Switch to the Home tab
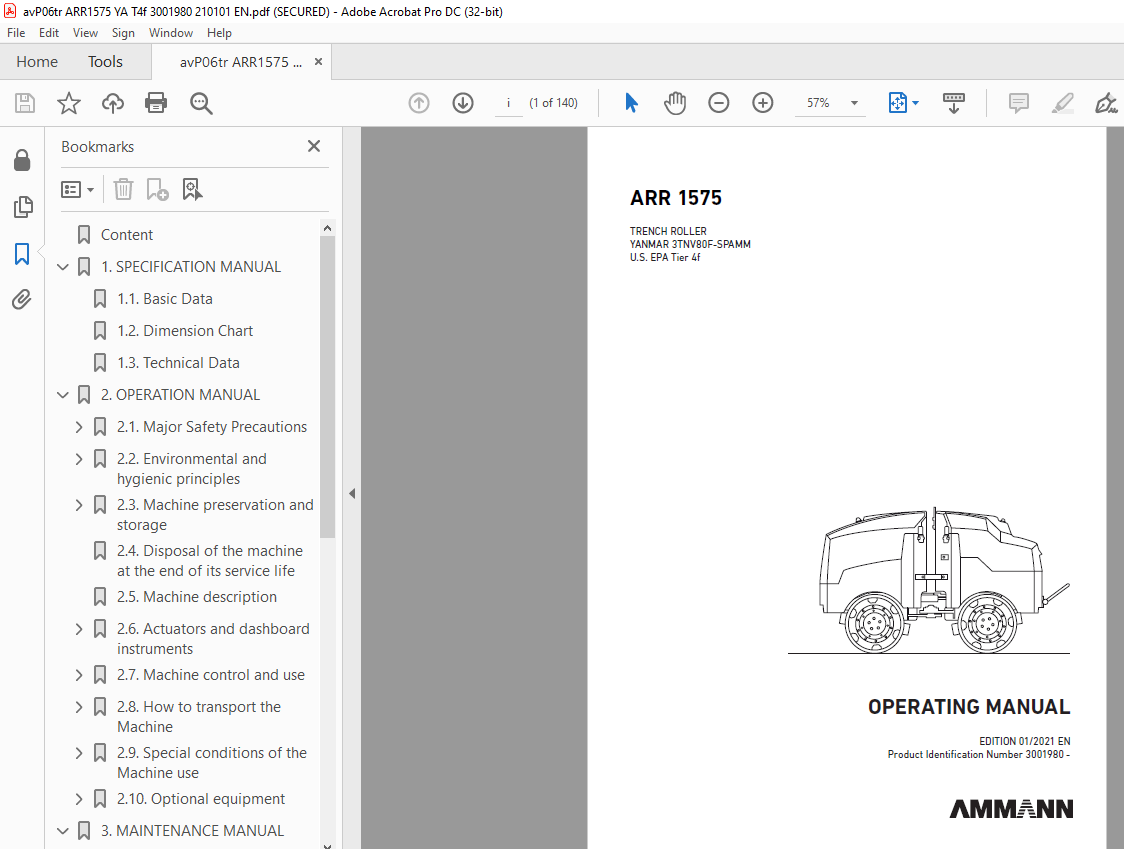 pos(37,62)
